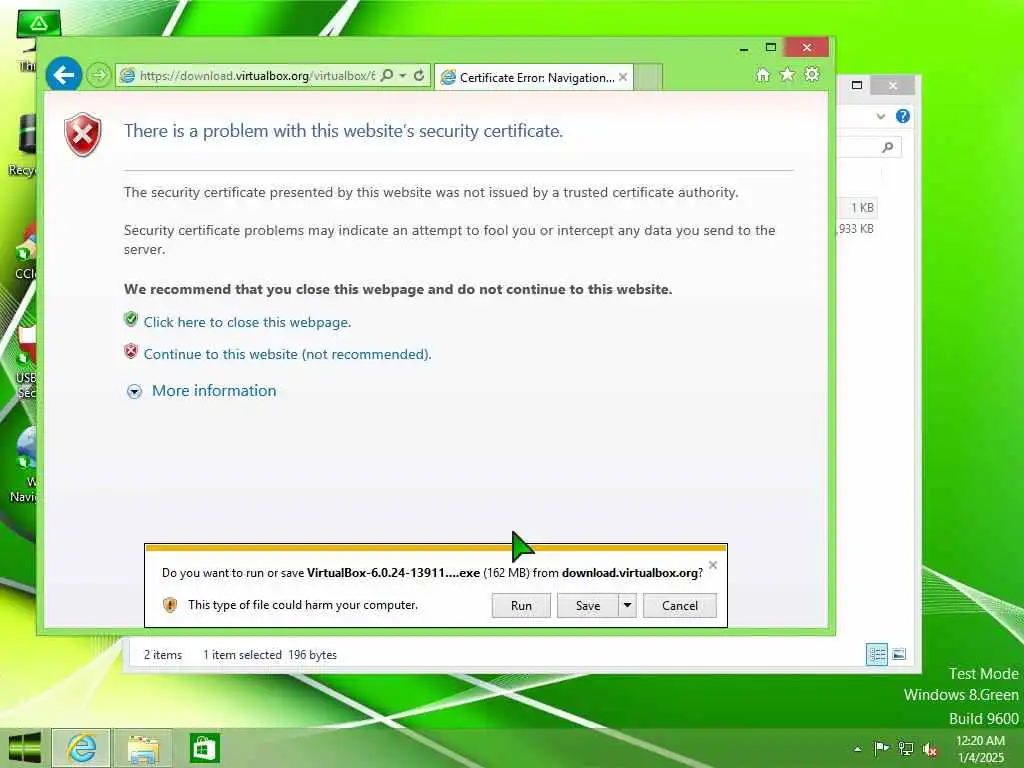Click the red shield certificate error icon

[x=83, y=135]
